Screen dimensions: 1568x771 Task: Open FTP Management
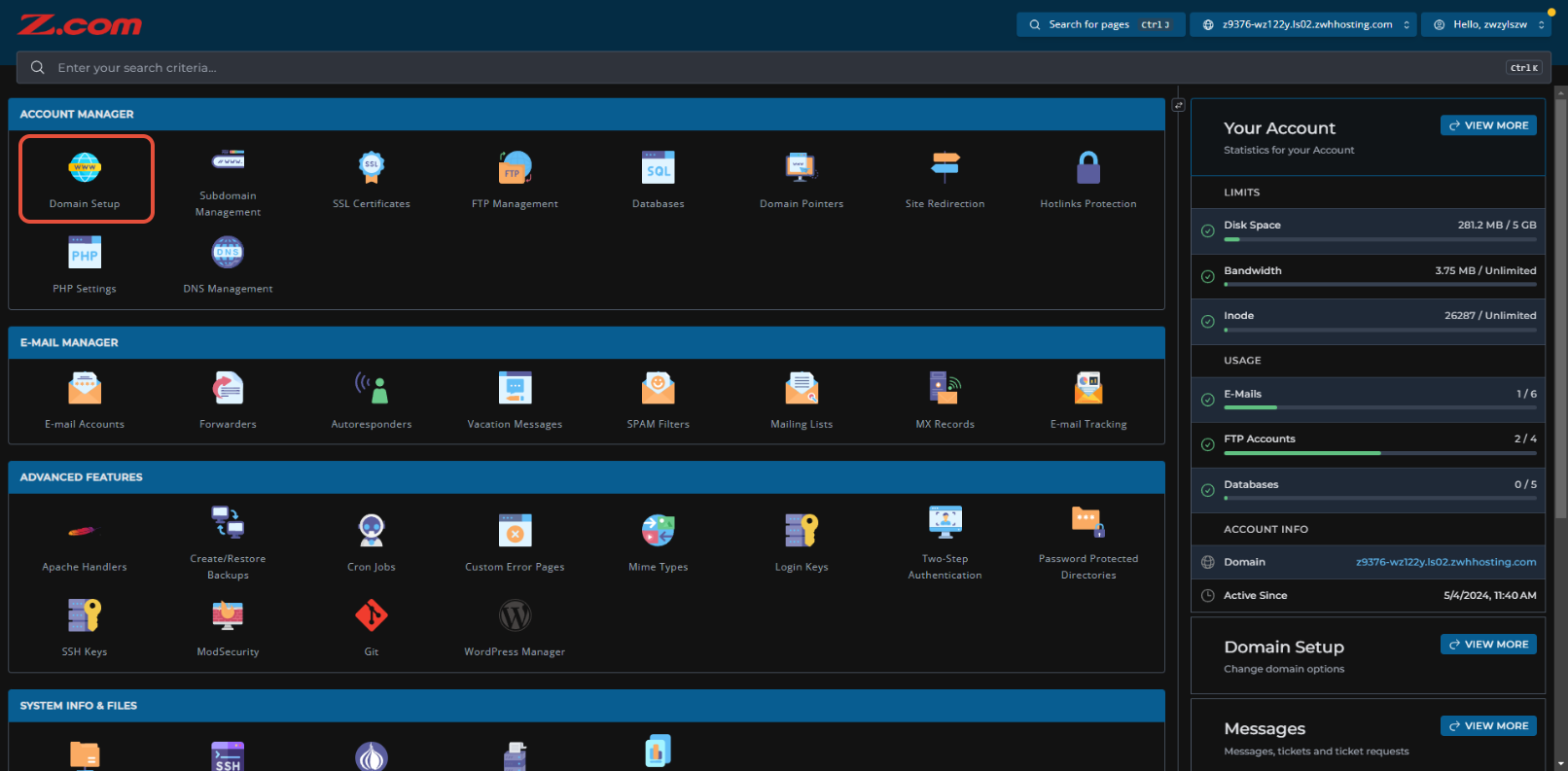[x=515, y=179]
